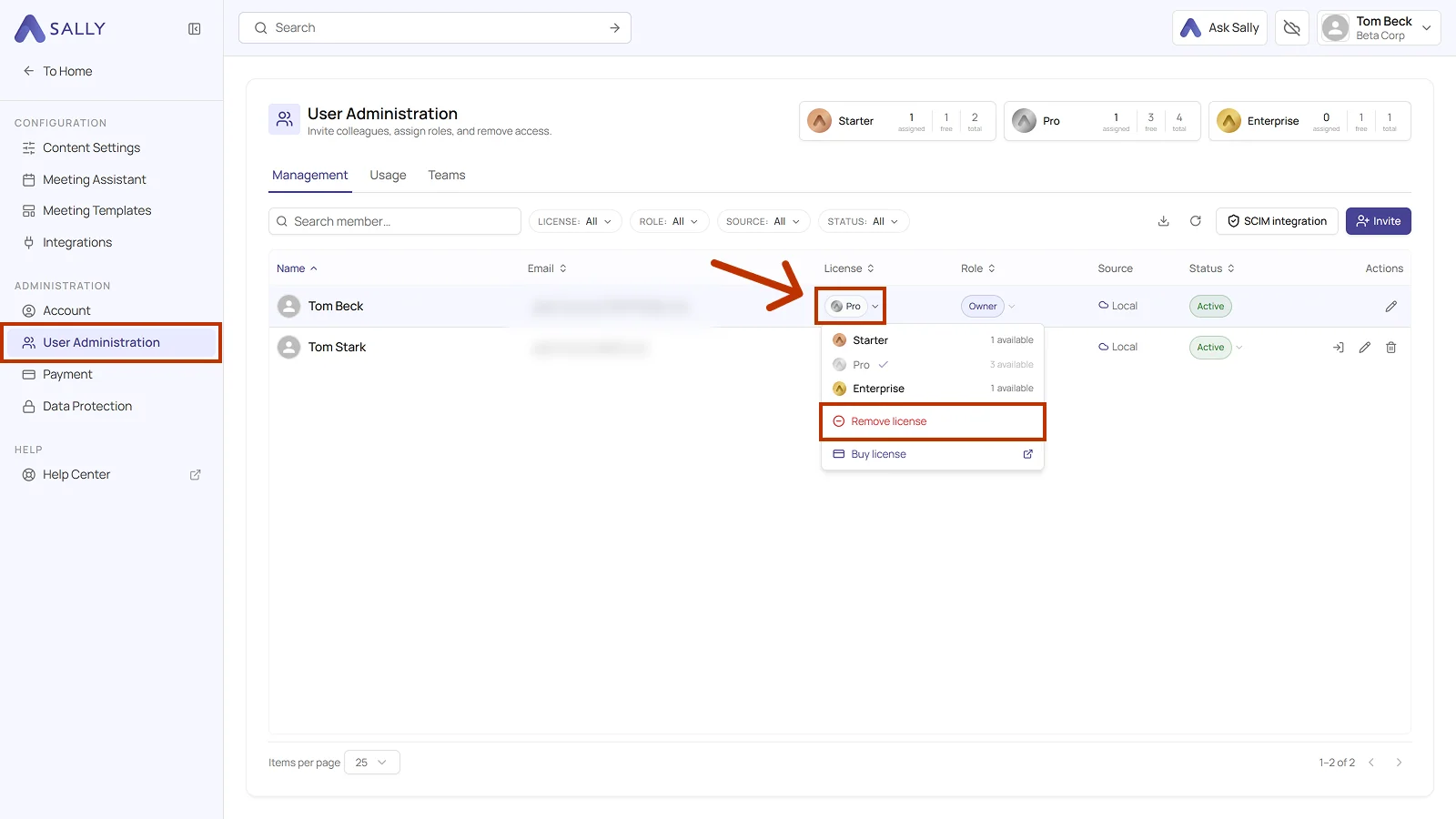
Task: Focus Search member field
Action: [395, 221]
